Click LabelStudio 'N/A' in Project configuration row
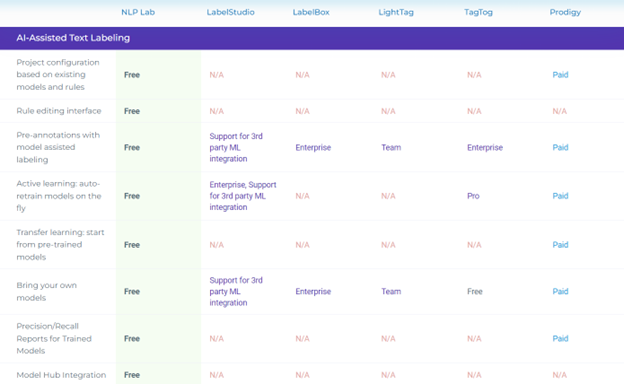 pos(216,75)
